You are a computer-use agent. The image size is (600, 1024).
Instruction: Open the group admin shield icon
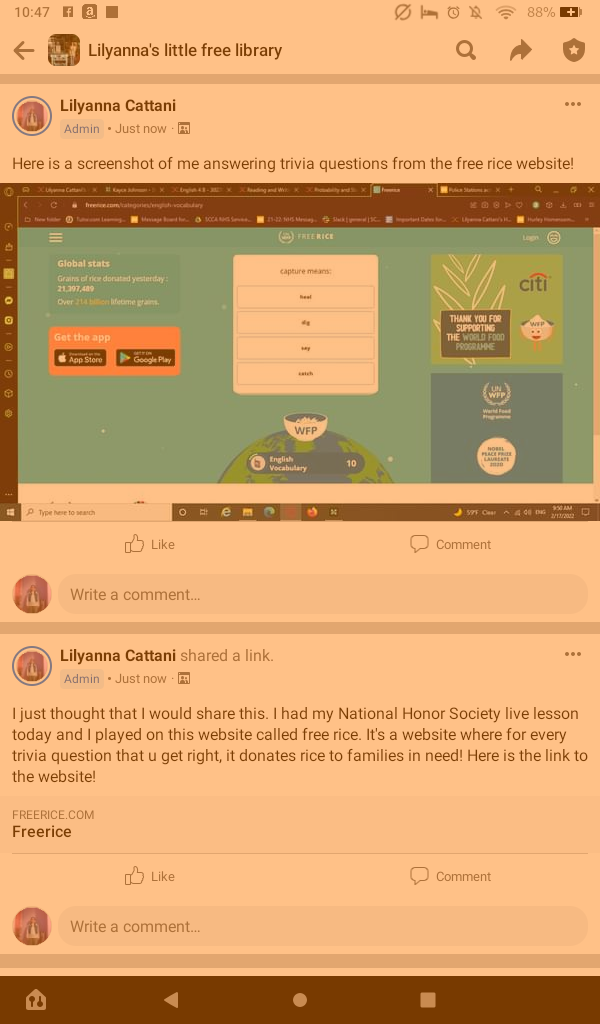pyautogui.click(x=574, y=50)
